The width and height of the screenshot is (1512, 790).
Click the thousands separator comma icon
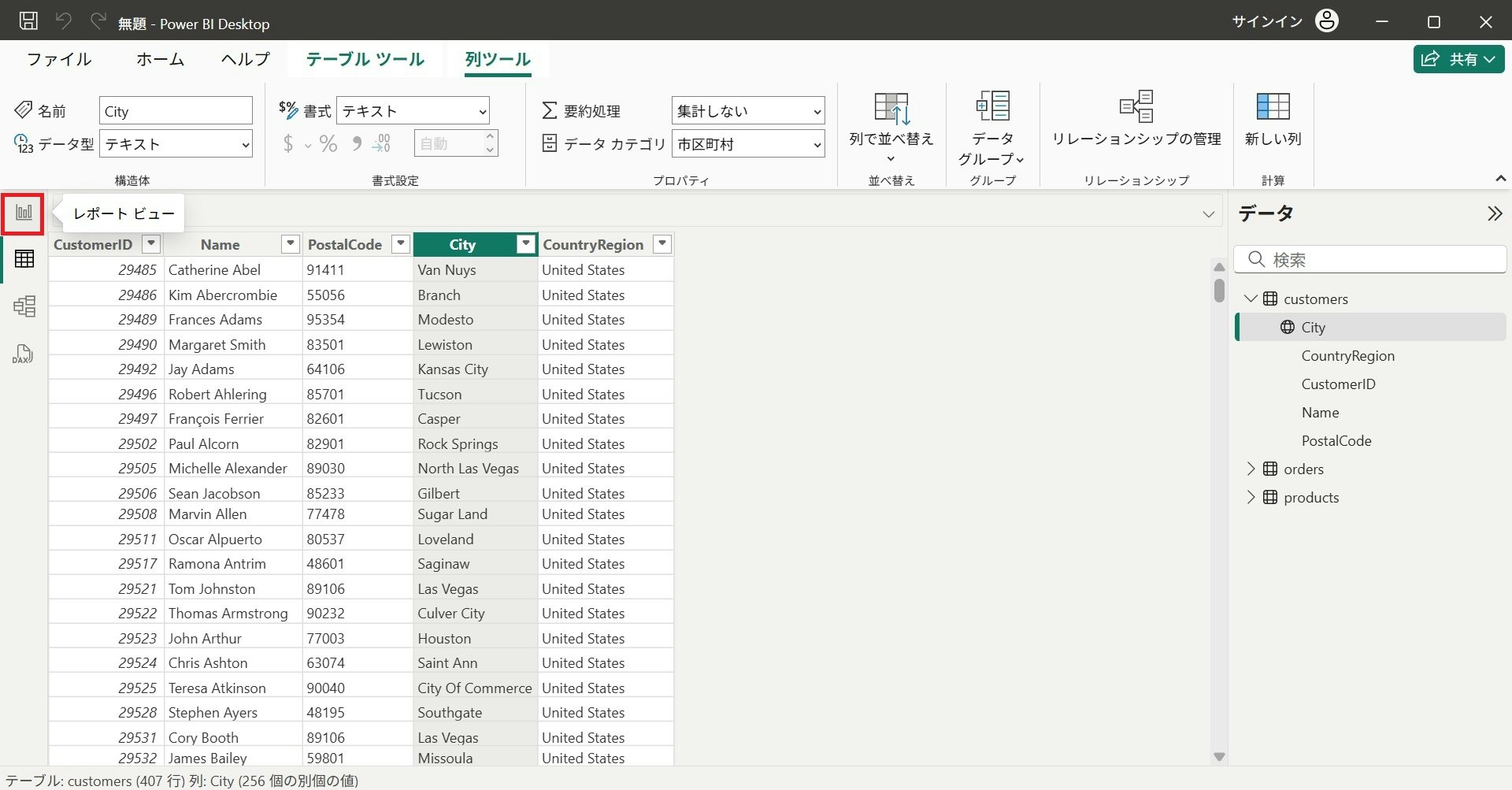click(357, 143)
